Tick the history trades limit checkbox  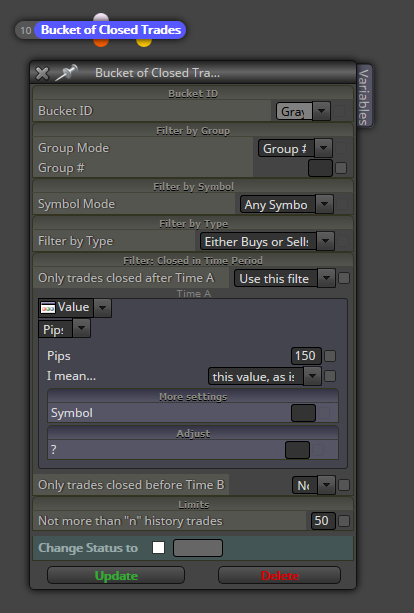pyautogui.click(x=344, y=521)
